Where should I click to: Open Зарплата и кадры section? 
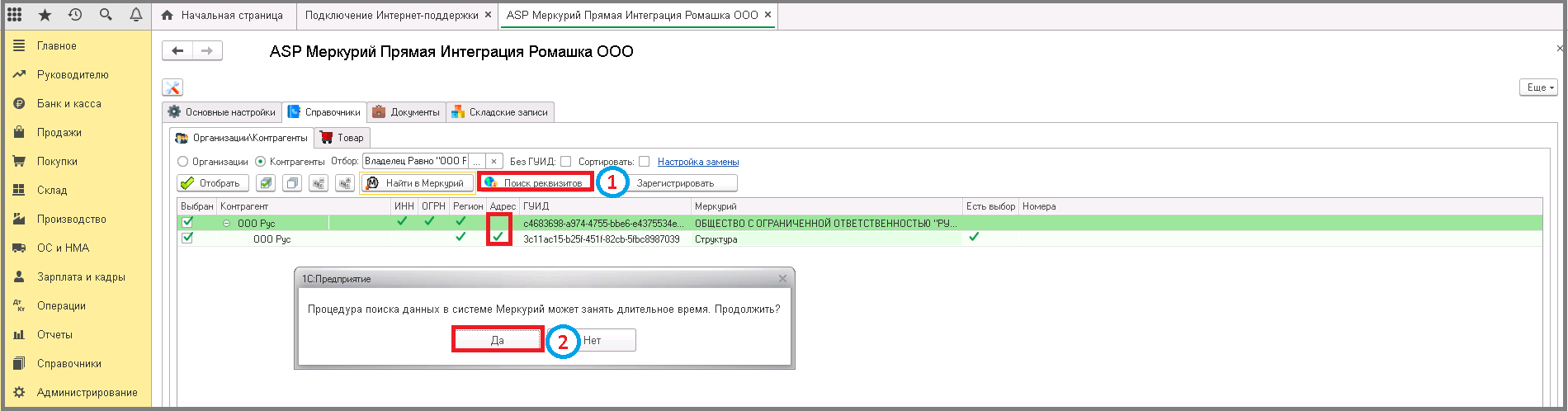pos(81,277)
